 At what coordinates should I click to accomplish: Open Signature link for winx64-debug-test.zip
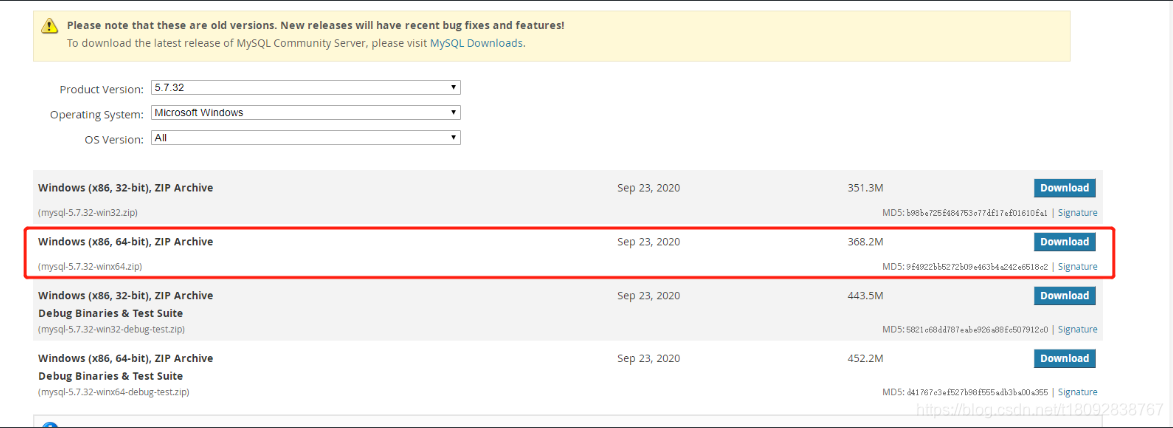pyautogui.click(x=1077, y=392)
